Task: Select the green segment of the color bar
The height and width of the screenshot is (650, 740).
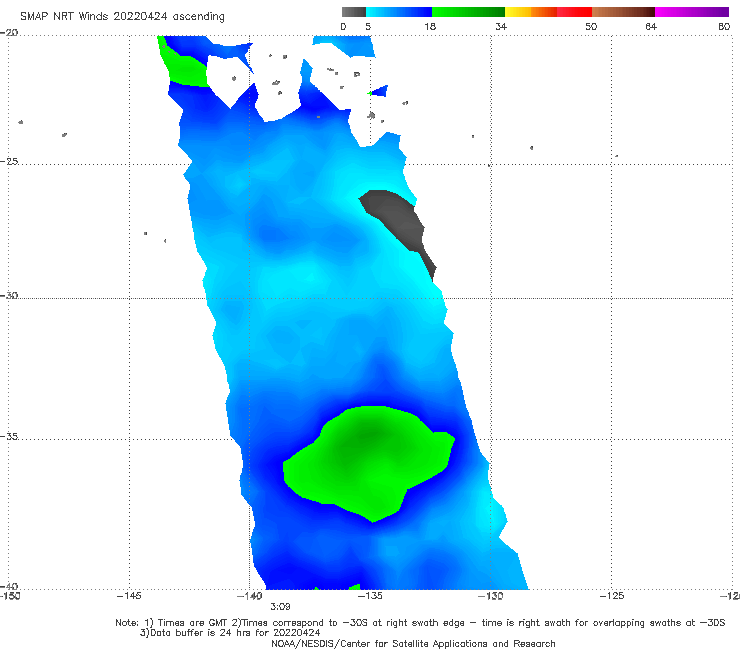Action: click(468, 12)
